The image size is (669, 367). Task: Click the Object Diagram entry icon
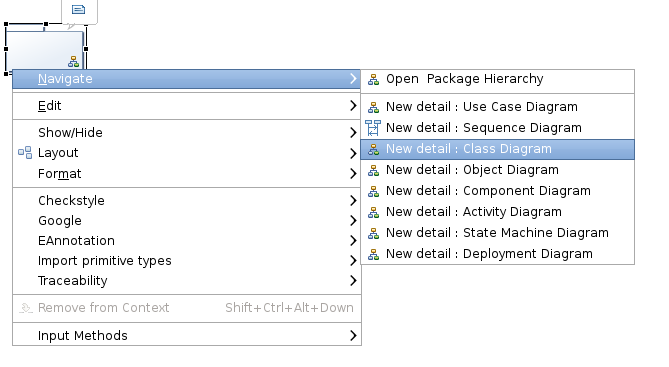point(373,170)
